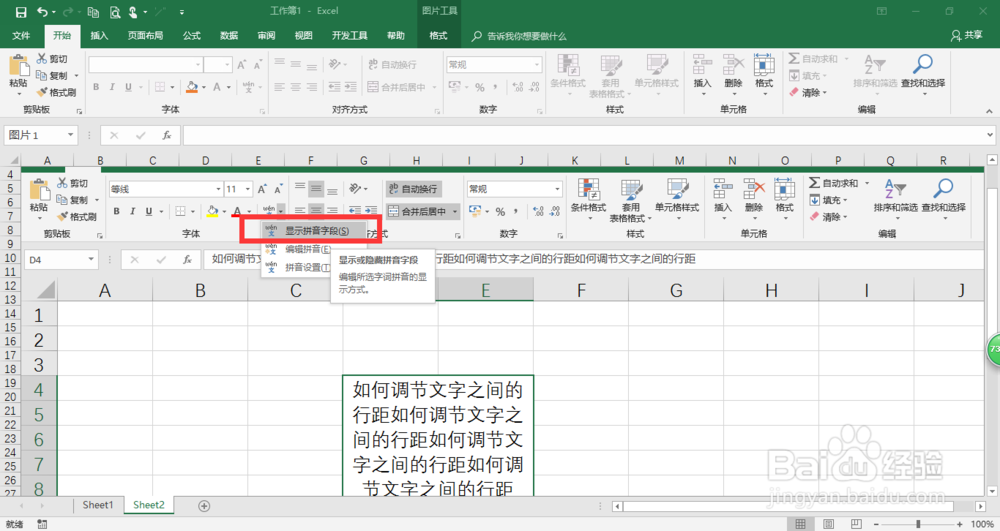
Task: Click the zoom out minus button in status bar
Action: [x=878, y=524]
